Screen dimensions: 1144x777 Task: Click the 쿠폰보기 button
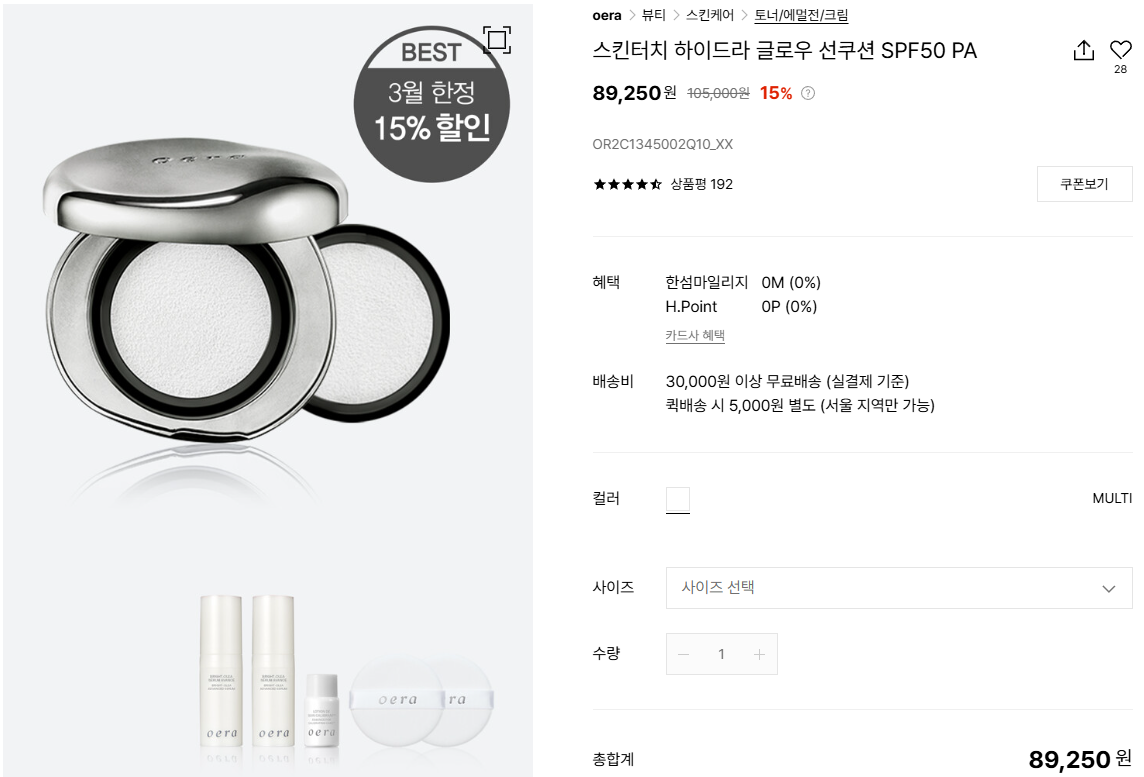coord(1084,184)
